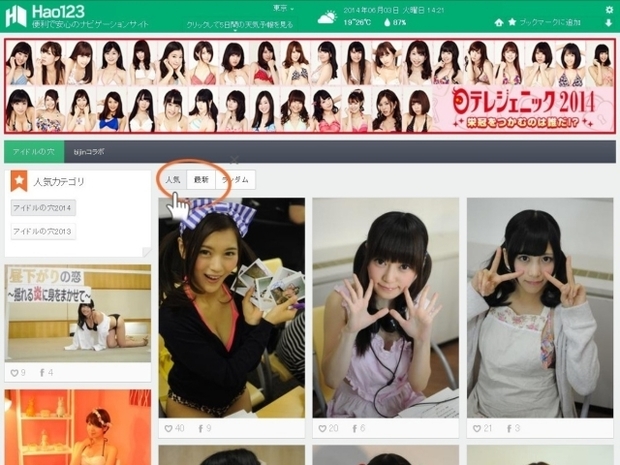
Task: Like the third photo with 21 hearts
Action: (476, 428)
